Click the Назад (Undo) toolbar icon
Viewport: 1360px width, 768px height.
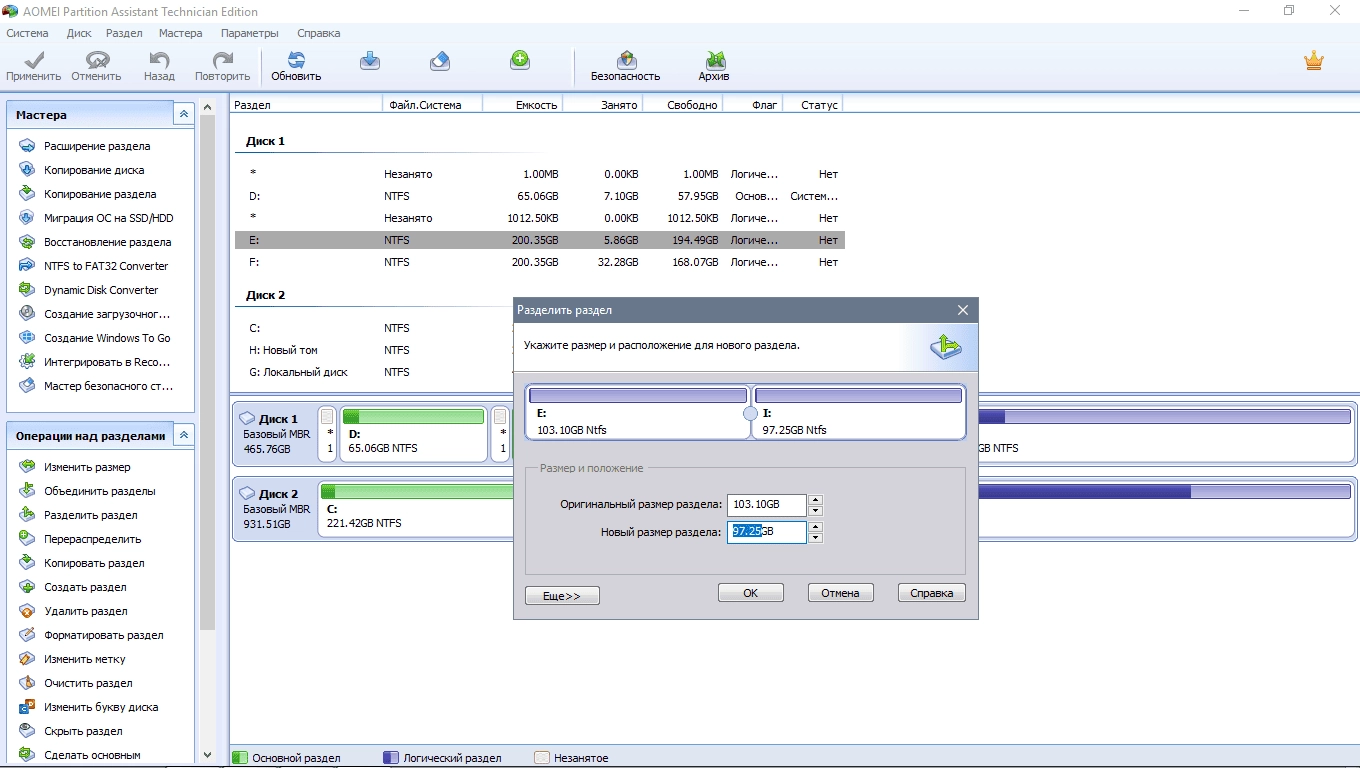click(159, 66)
